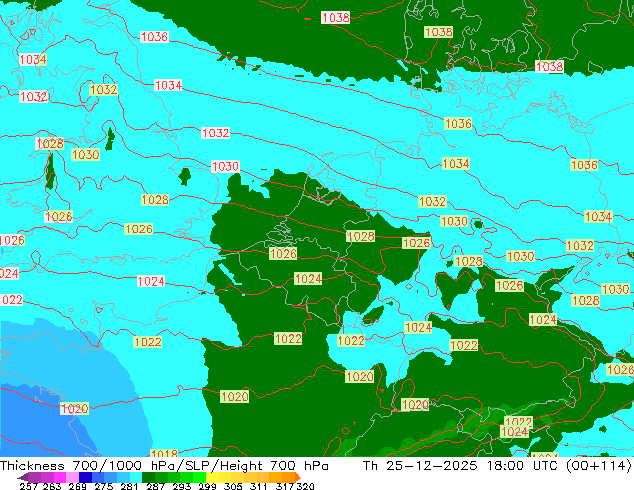Click the 18:00 UTC time text
This screenshot has height=490, width=634.
[524, 466]
